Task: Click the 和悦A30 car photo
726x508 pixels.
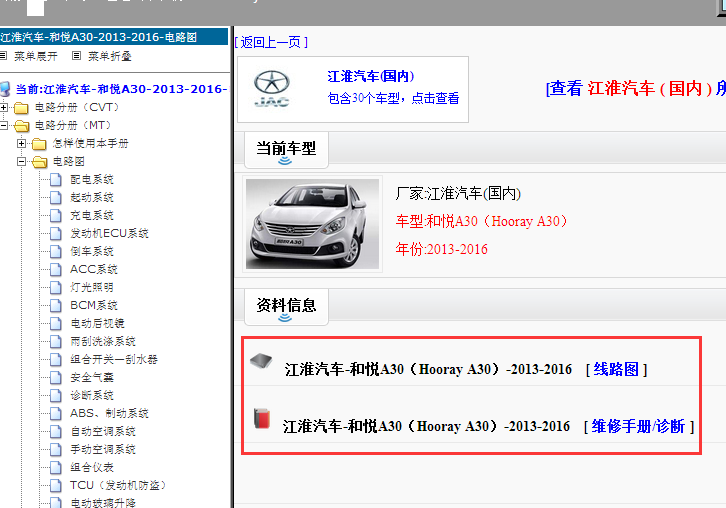Action: (313, 224)
